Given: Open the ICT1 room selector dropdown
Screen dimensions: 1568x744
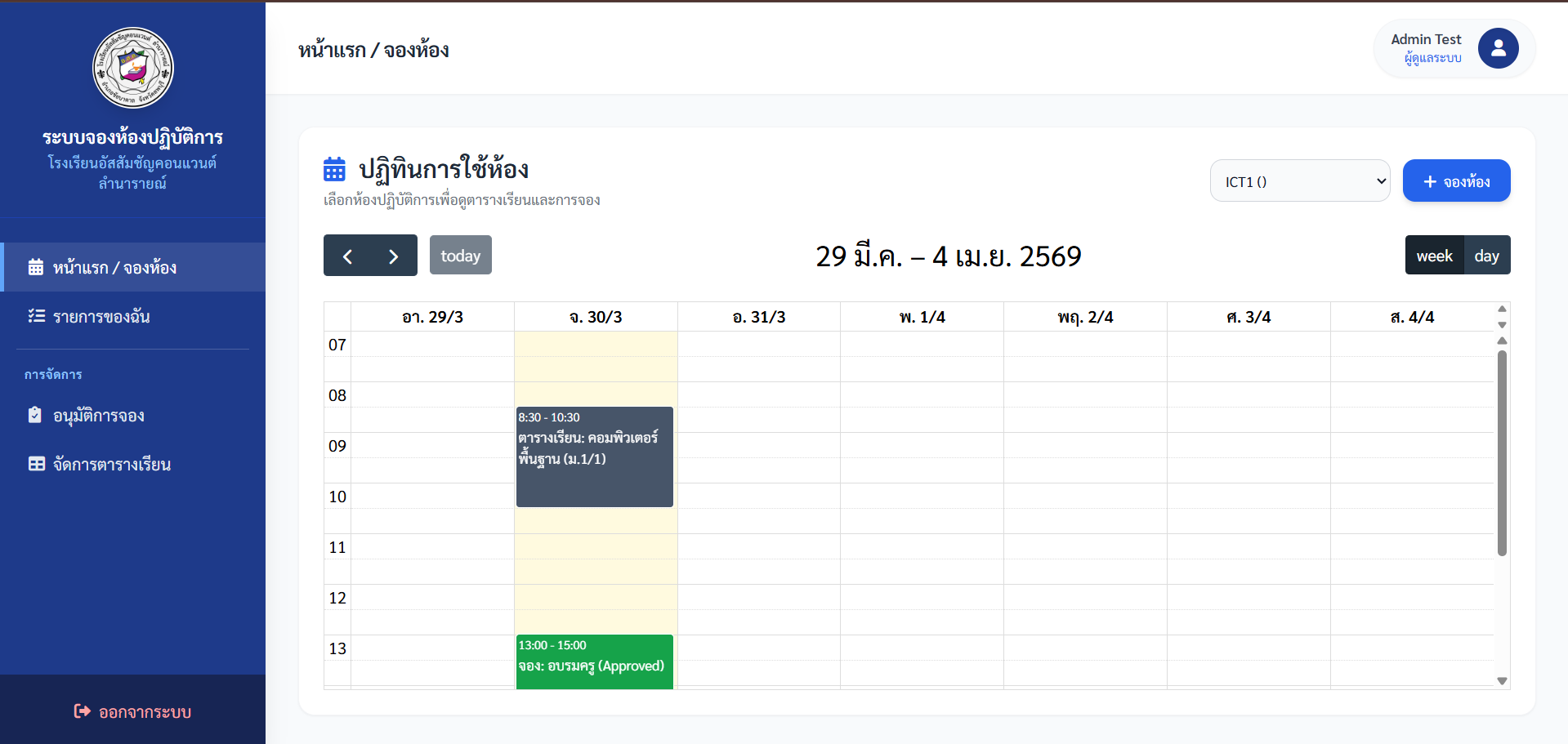Looking at the screenshot, I should [x=1299, y=181].
